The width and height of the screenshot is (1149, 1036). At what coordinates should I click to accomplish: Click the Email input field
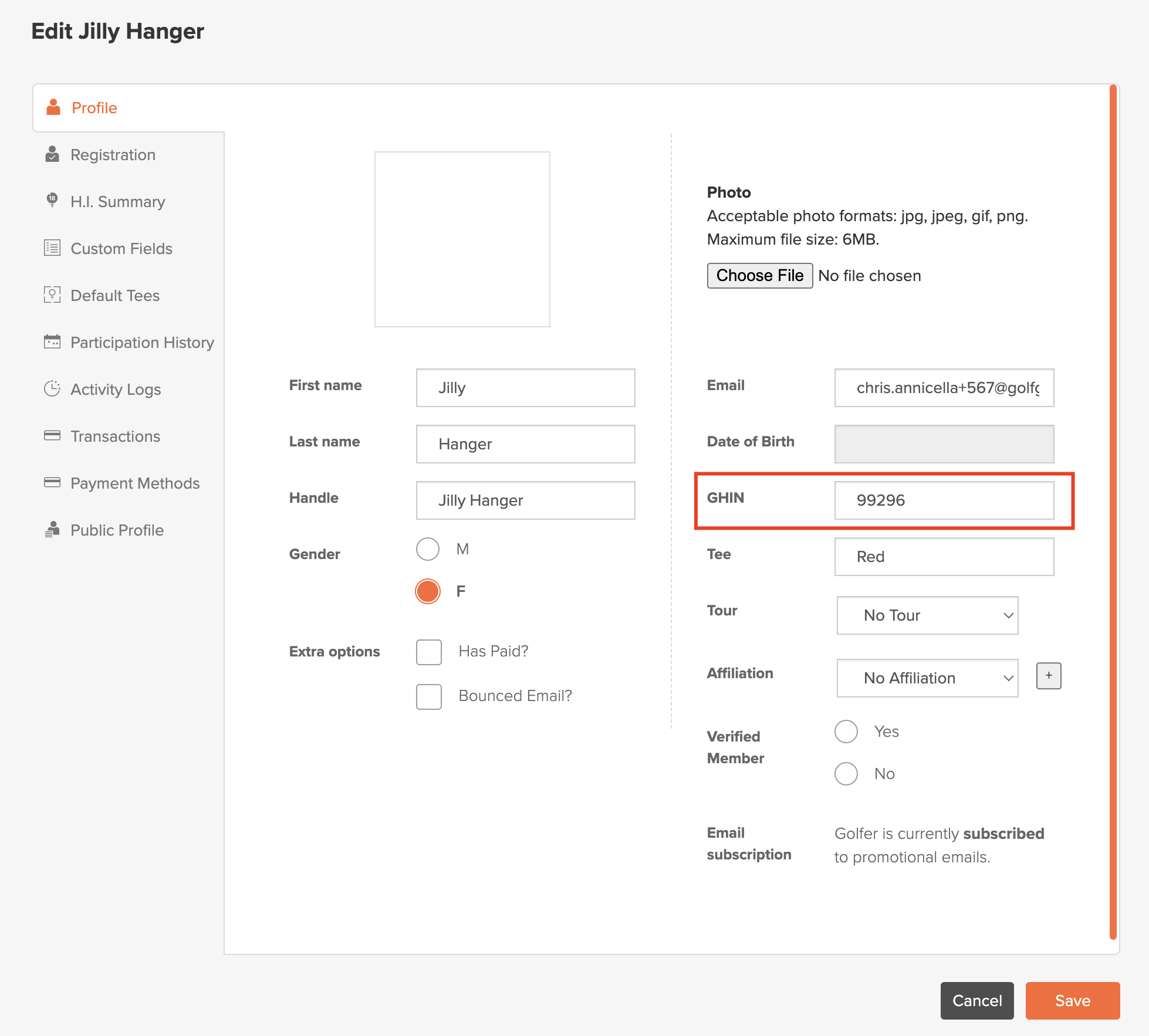point(944,388)
